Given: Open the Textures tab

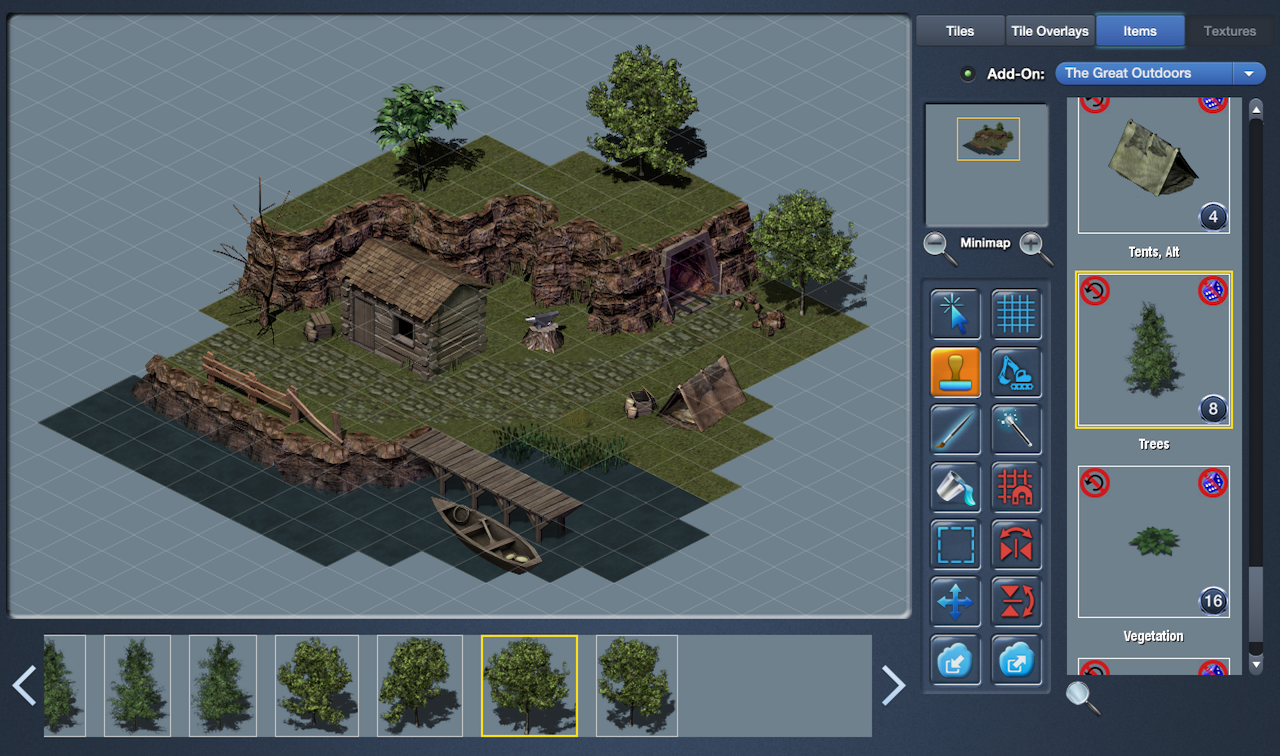Looking at the screenshot, I should pyautogui.click(x=1229, y=31).
